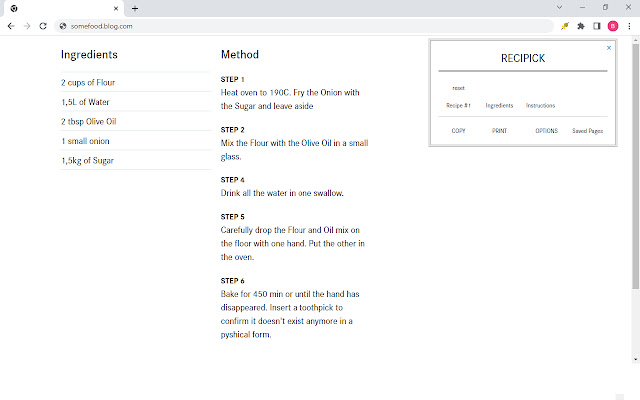Screen dimensions: 640x400
Task: Open the Recipick extension icon in the toolbar
Action: pyautogui.click(x=565, y=26)
